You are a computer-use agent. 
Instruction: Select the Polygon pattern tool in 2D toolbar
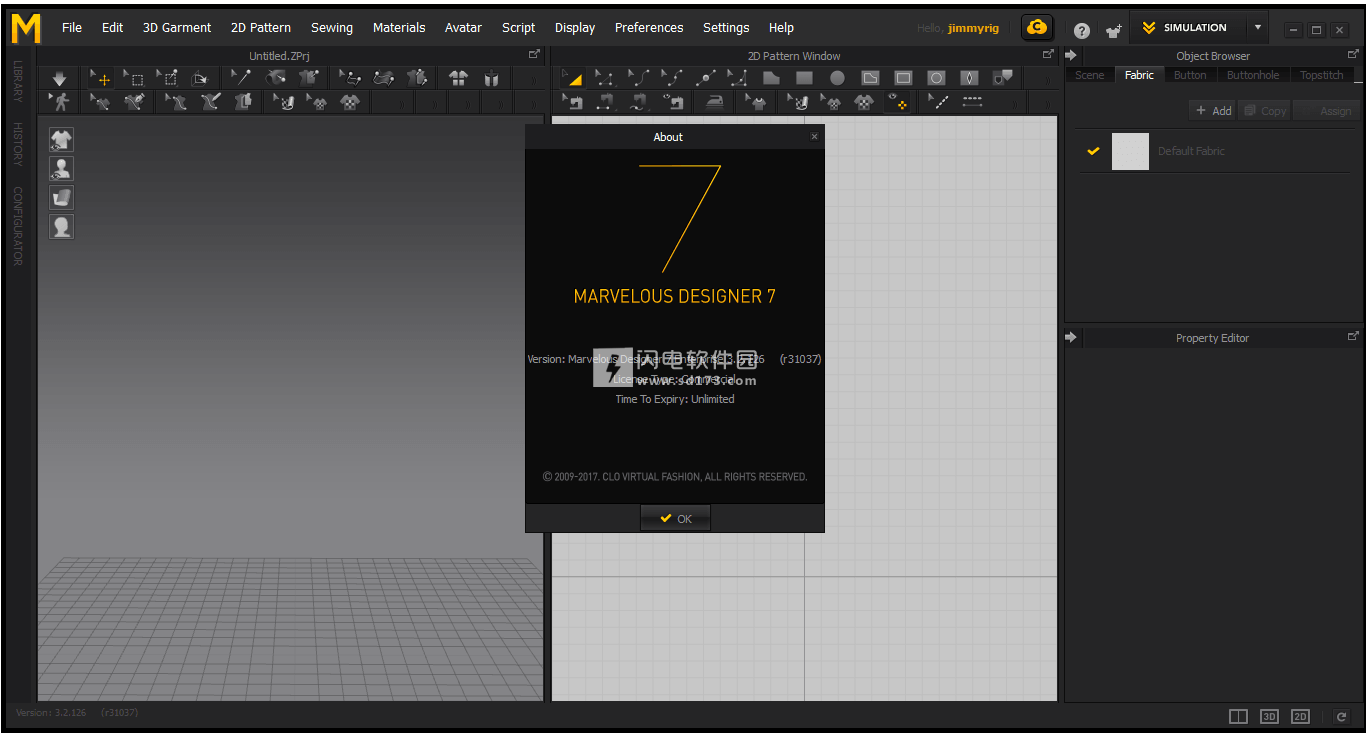[771, 78]
